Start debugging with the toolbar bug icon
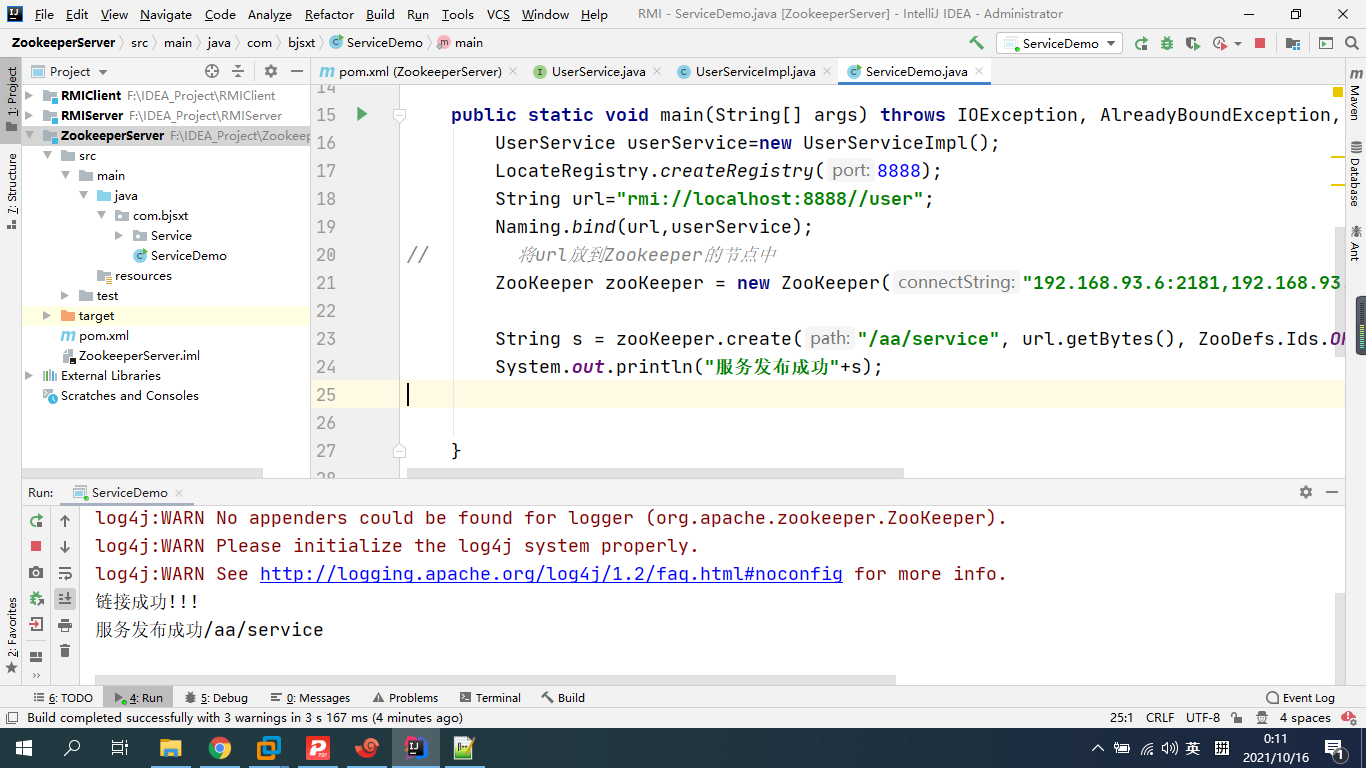The width and height of the screenshot is (1366, 768). point(1167,43)
